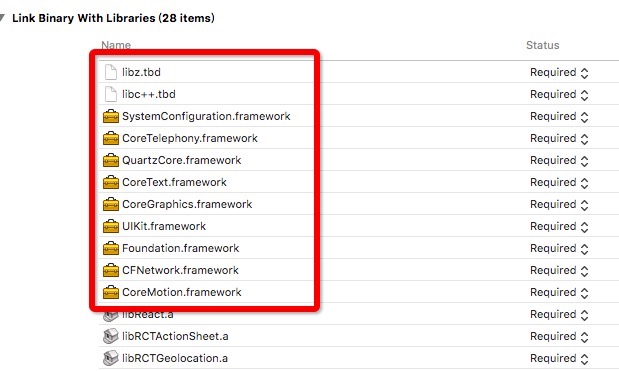The image size is (619, 371).
Task: Open the Required status popup for UIKit.framework
Action: [x=559, y=227]
